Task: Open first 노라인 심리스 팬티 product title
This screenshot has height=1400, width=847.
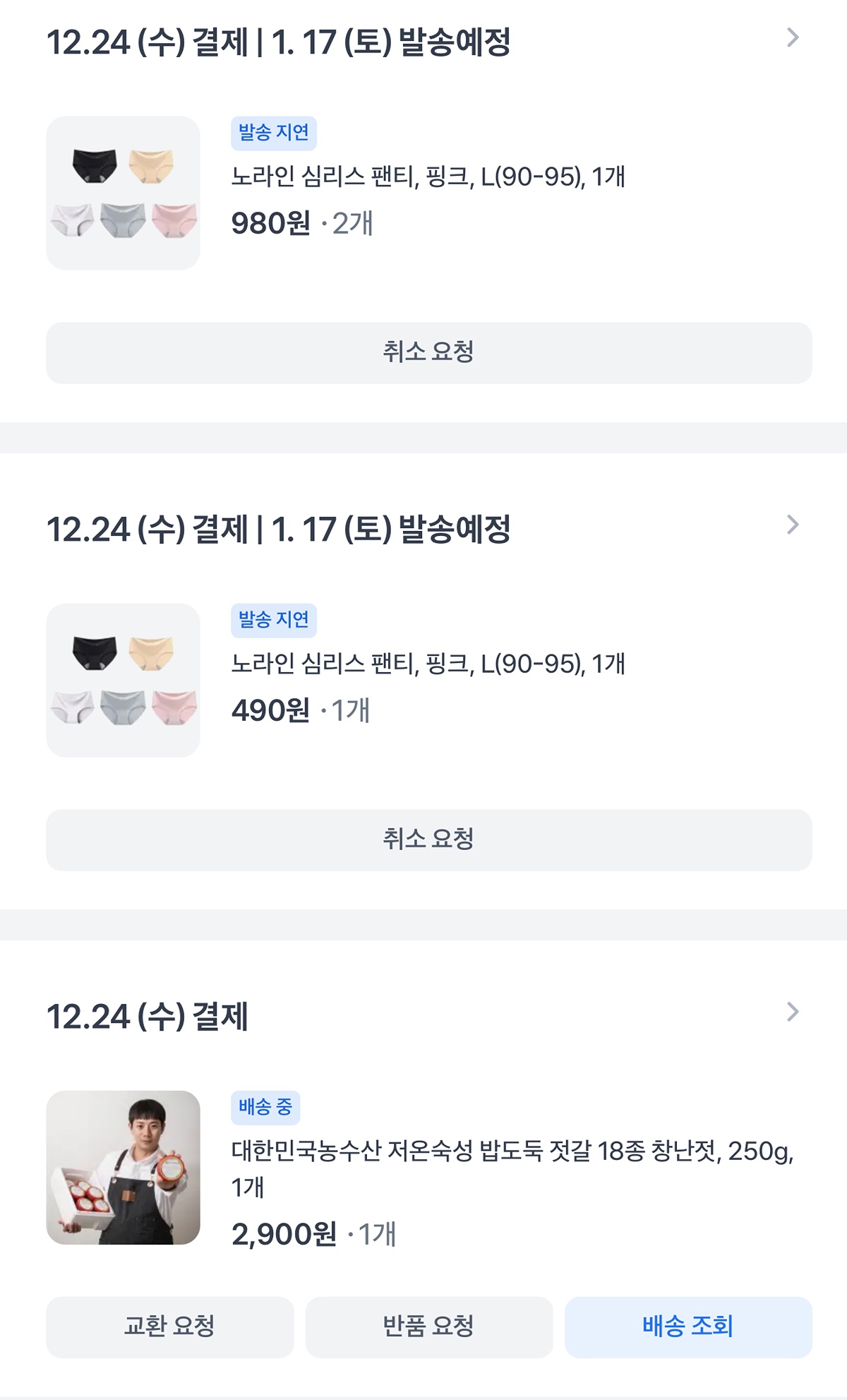Action: point(428,177)
